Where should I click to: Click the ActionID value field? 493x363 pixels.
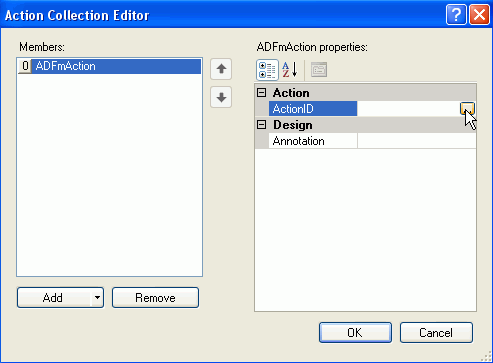point(408,109)
